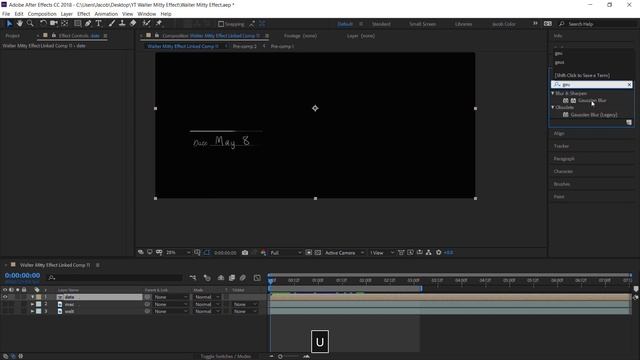Click label color swatch of date layer
This screenshot has width=640, height=360.
(x=38, y=297)
